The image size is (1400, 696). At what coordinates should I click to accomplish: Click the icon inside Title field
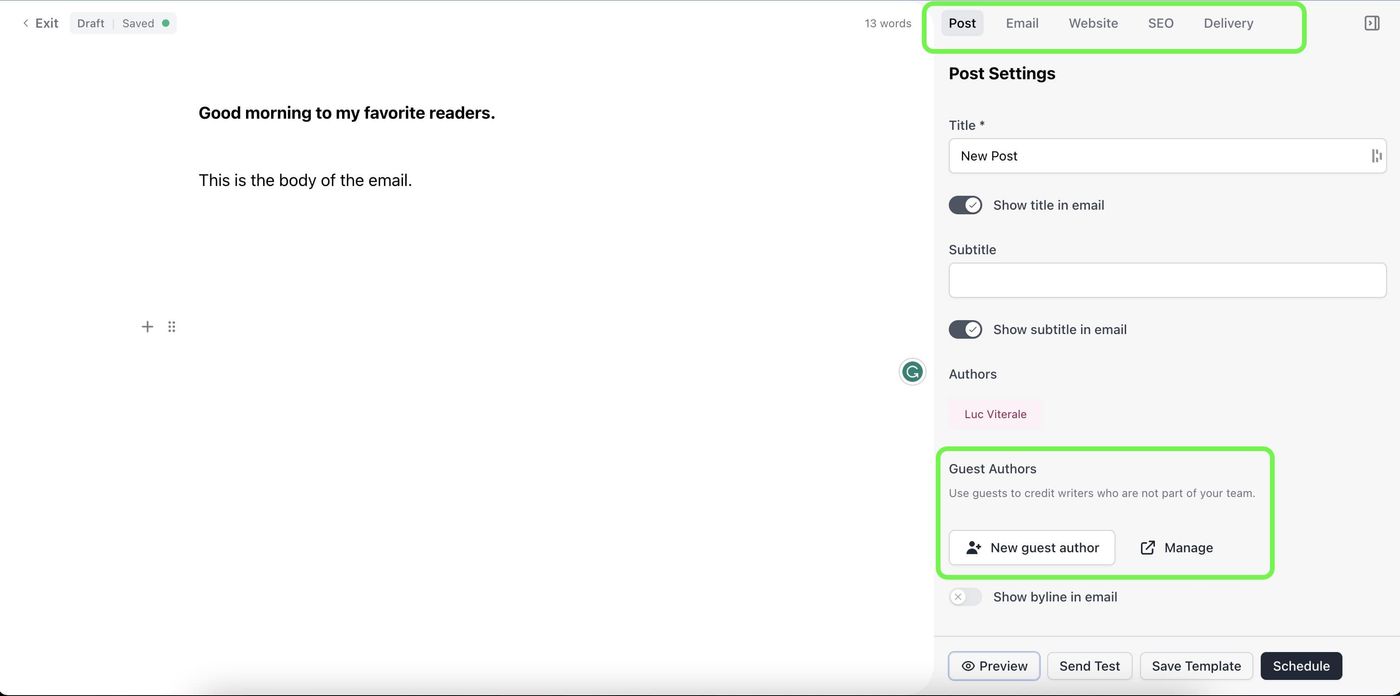tap(1376, 156)
